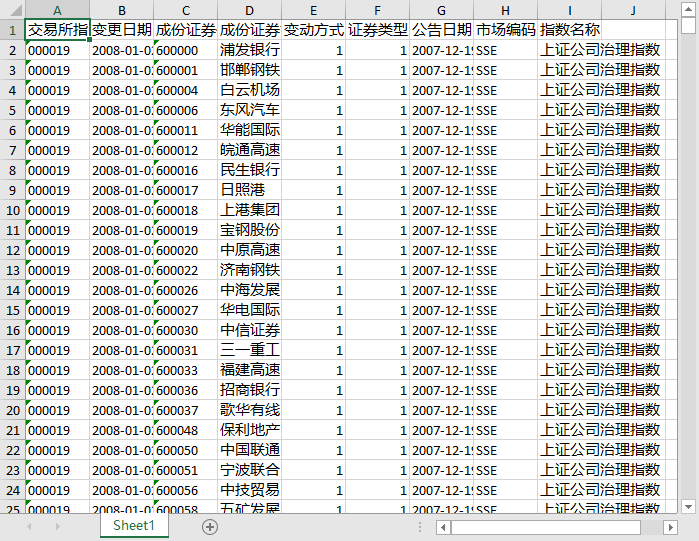Screen dimensions: 699x541
Task: Select row 24 header
Action: [x=12, y=490]
